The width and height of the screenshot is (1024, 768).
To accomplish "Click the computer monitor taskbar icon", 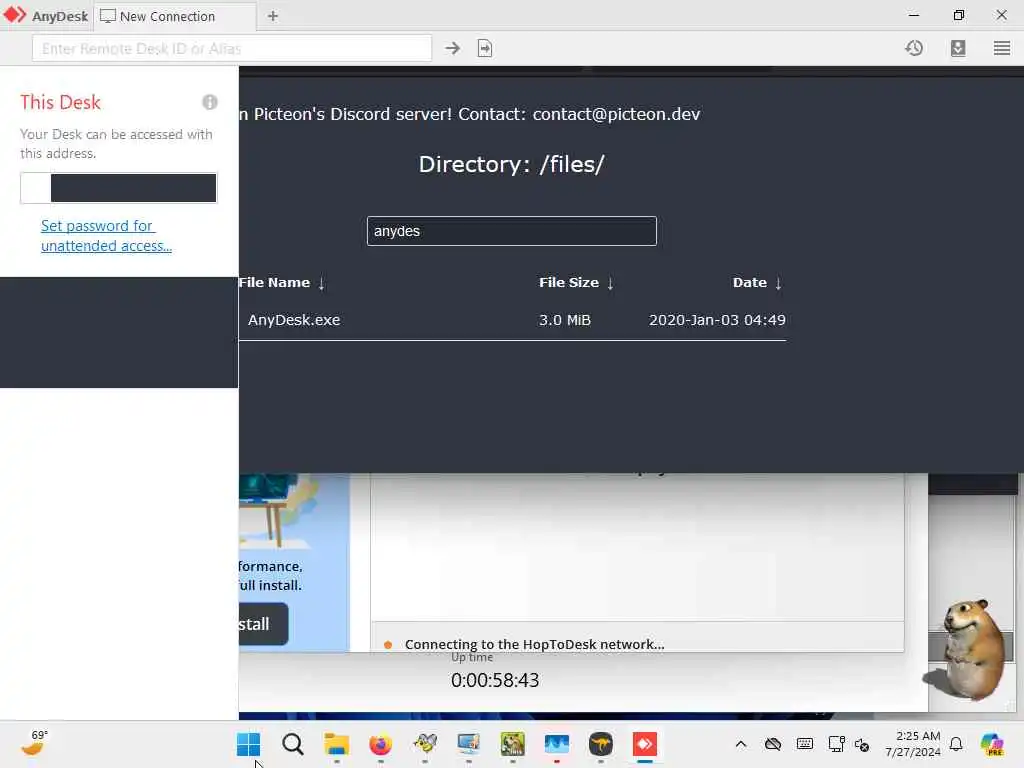I will (468, 744).
